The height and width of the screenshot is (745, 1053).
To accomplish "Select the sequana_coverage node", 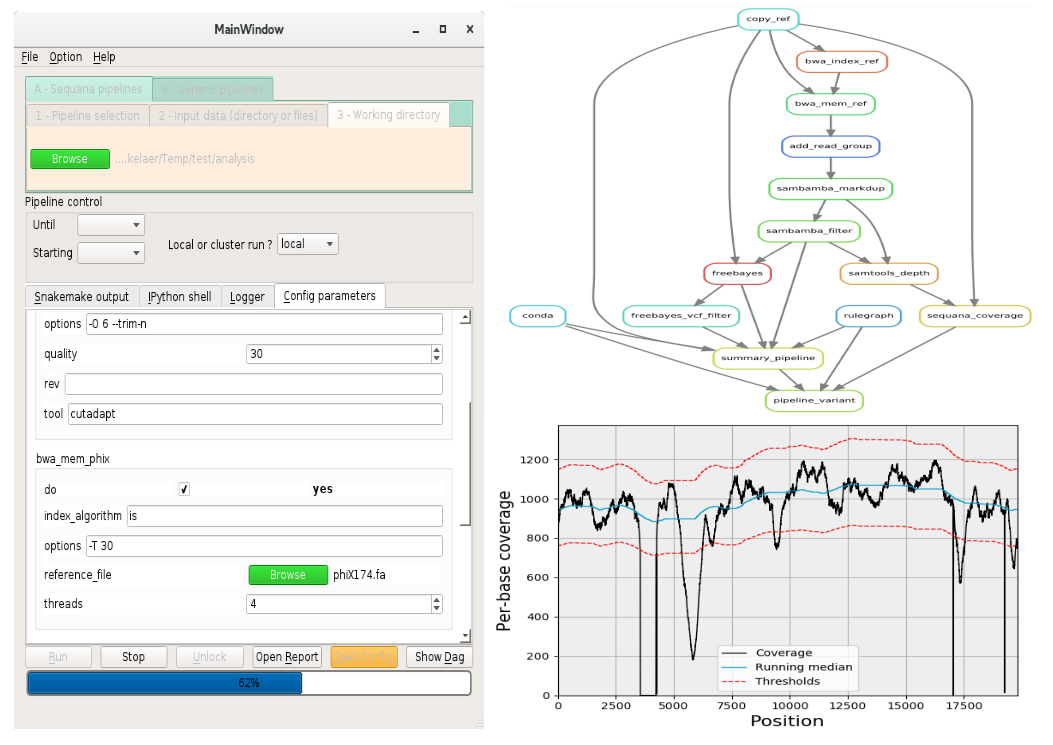I will click(x=974, y=316).
